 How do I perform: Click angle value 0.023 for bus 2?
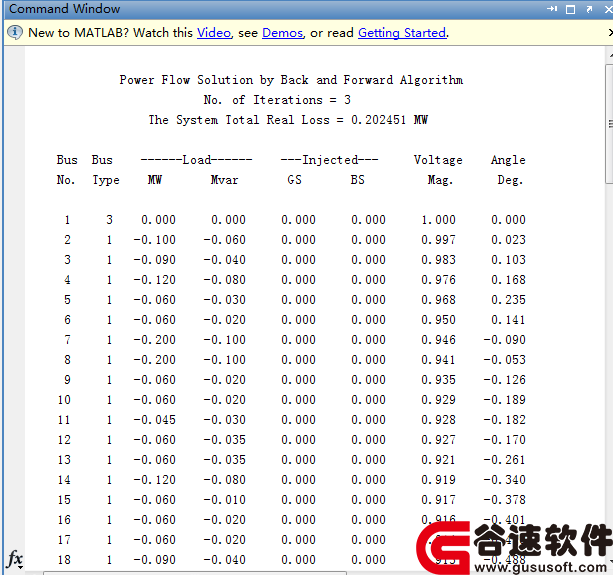click(x=508, y=240)
